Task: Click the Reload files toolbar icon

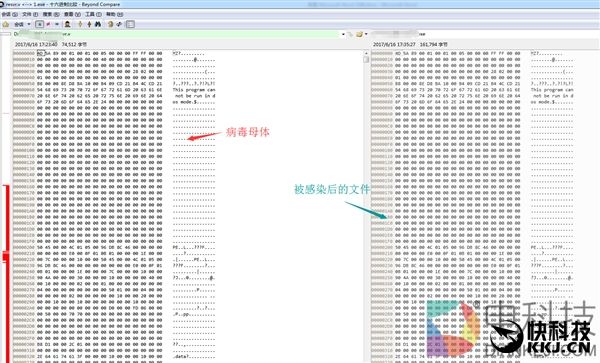Action: [119, 24]
